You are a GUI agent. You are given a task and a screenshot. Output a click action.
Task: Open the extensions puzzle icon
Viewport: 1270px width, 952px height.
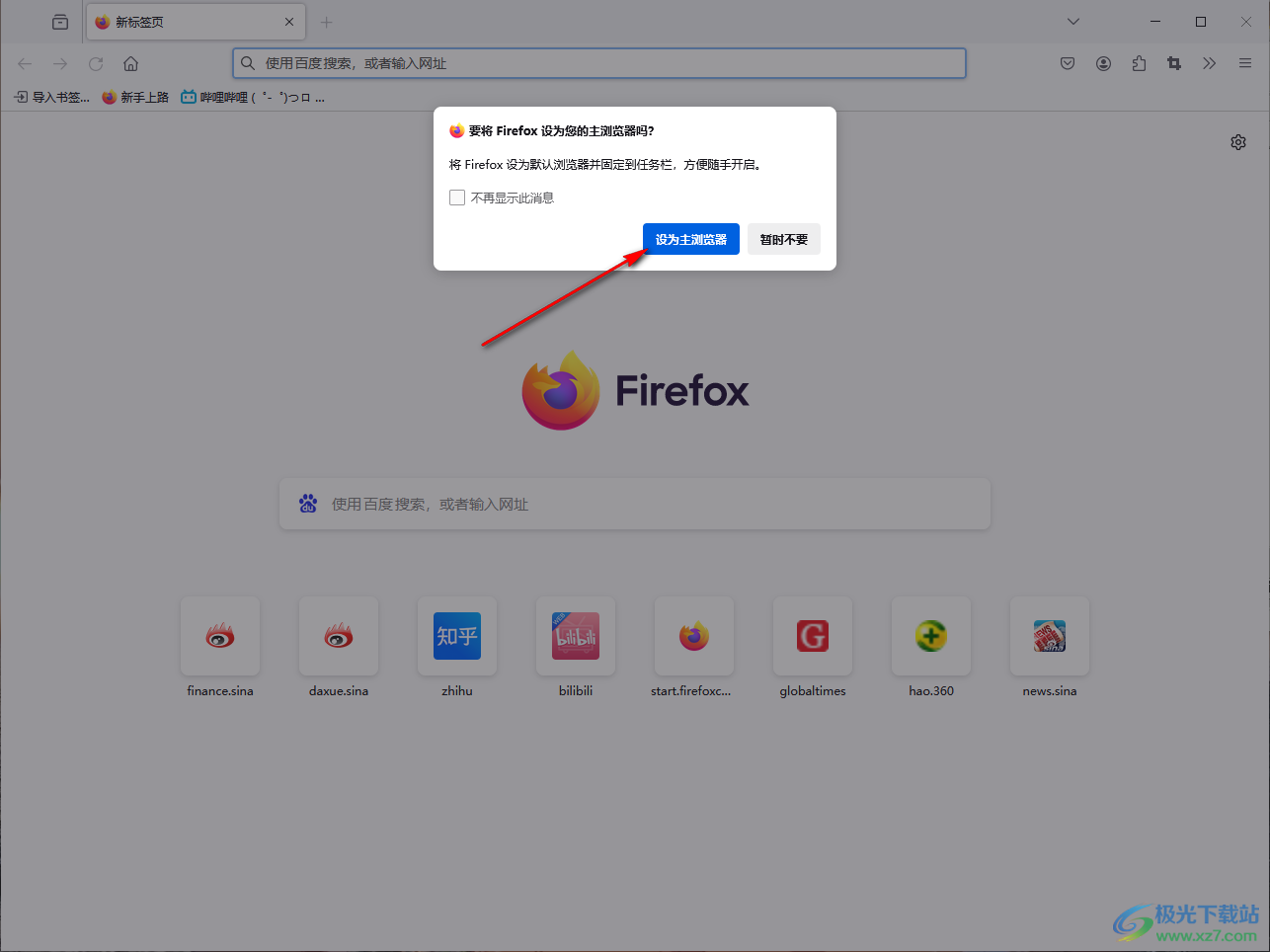click(x=1139, y=63)
